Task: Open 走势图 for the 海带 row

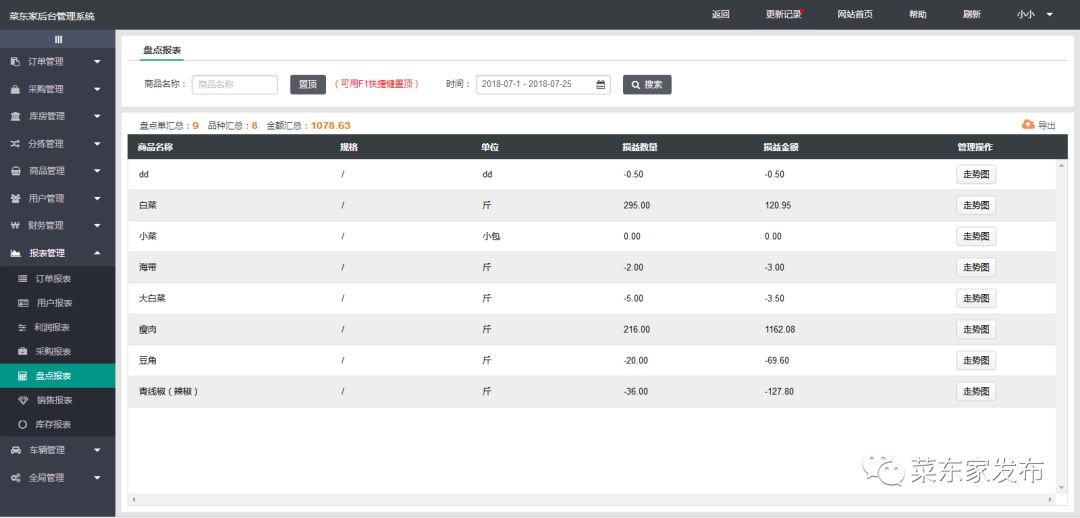Action: (x=976, y=267)
